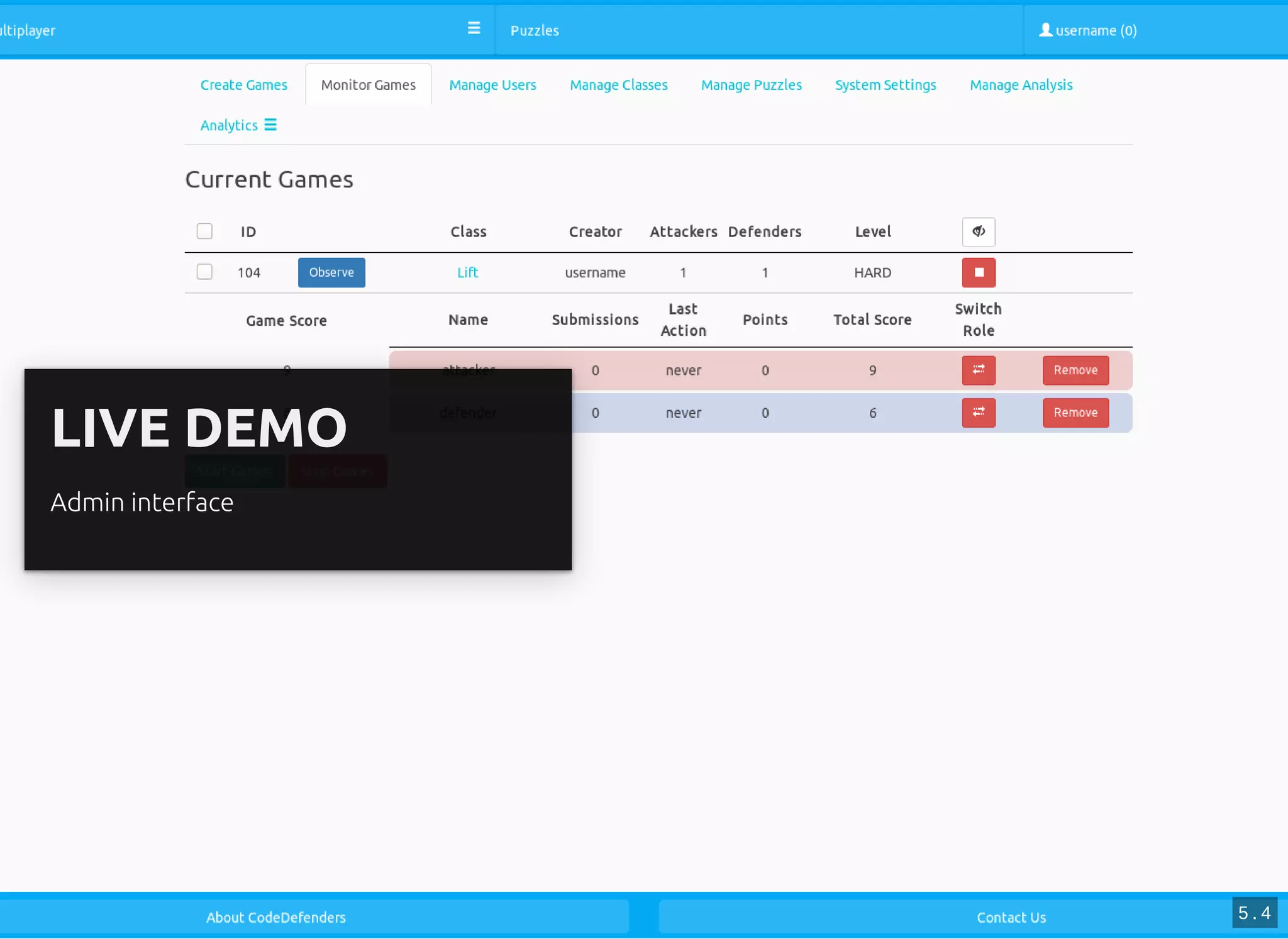The image size is (1288, 939).
Task: Expand the Analytics dropdown menu
Action: click(238, 125)
